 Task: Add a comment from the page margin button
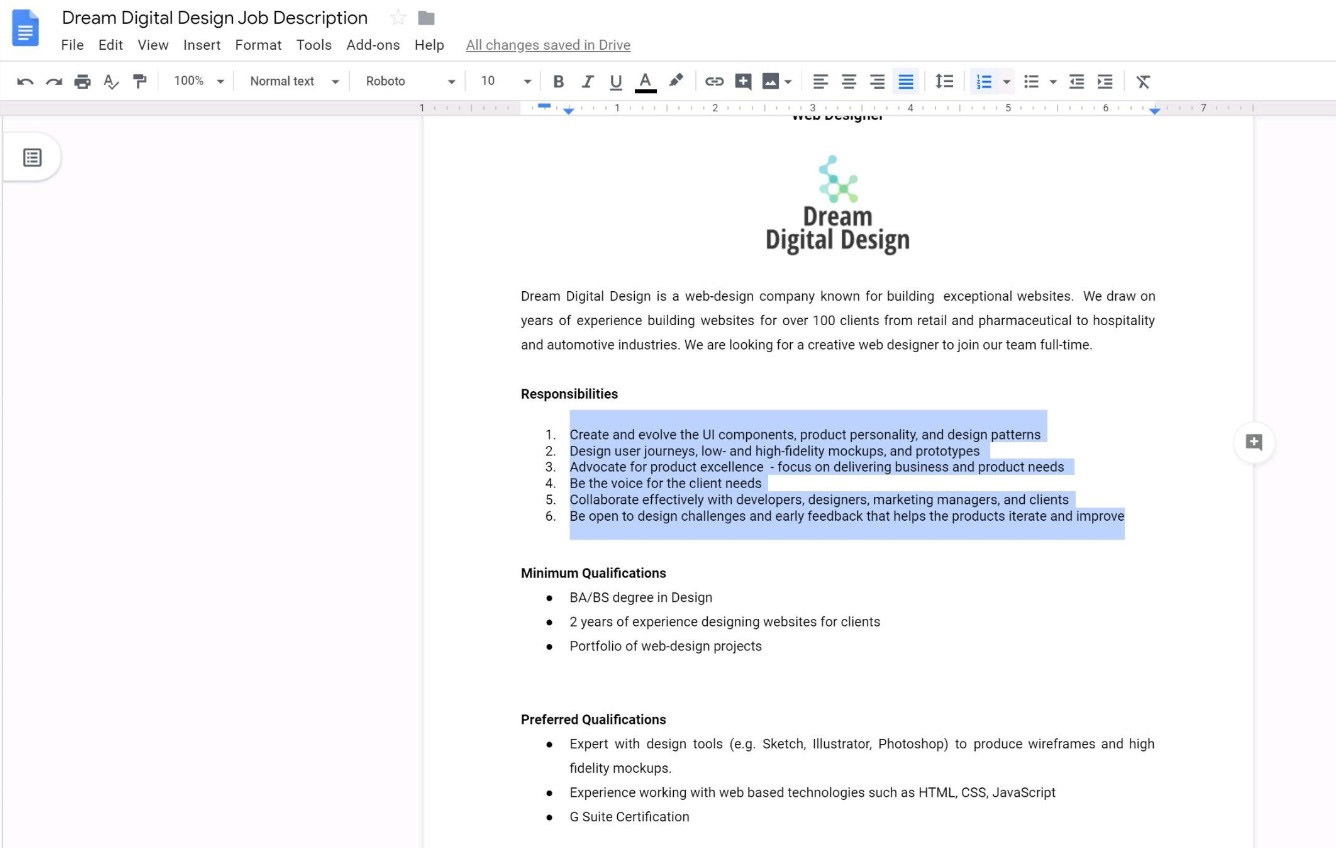(1254, 442)
